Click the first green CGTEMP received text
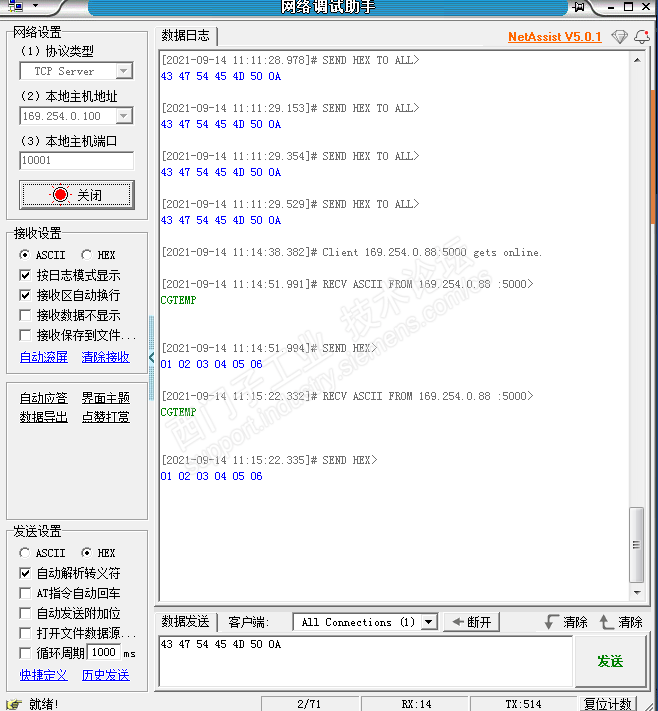Viewport: 658px width, 711px height. click(178, 300)
